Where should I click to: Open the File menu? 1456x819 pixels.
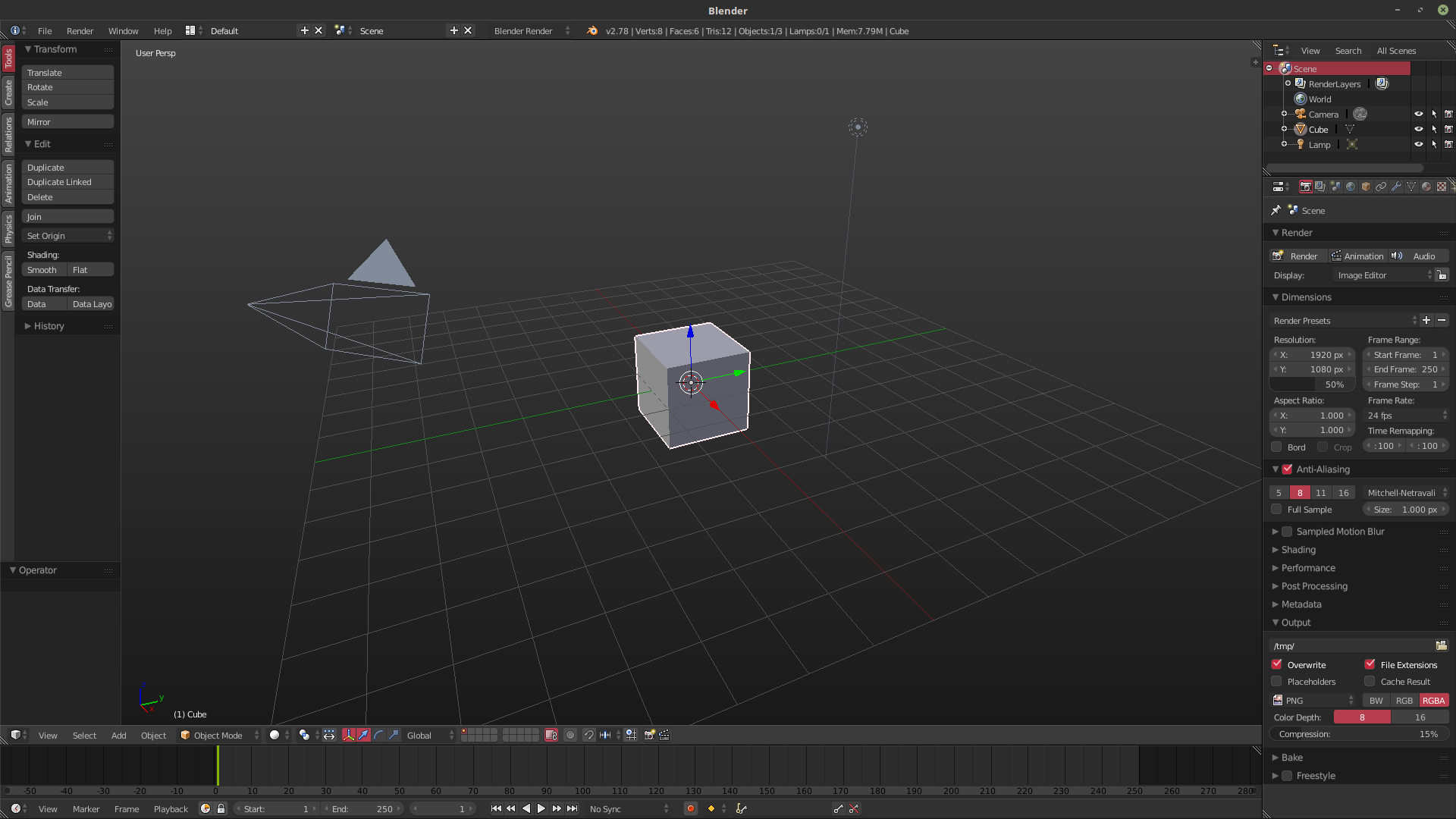click(45, 31)
